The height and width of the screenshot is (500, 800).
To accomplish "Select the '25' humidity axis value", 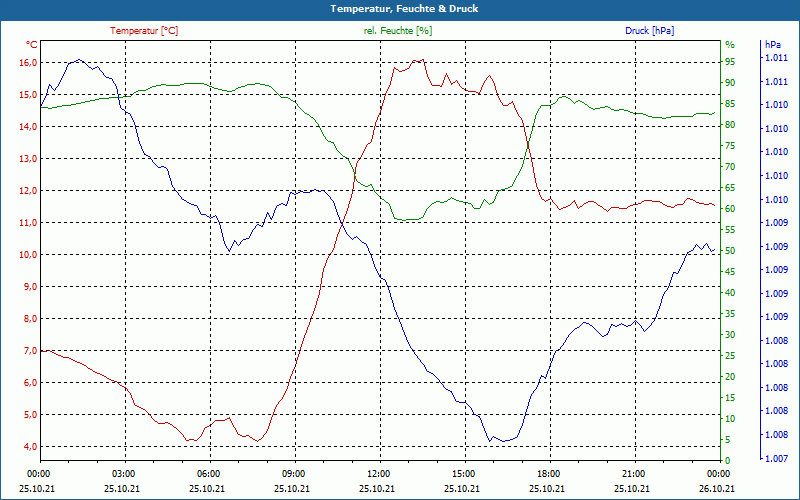I will click(730, 356).
